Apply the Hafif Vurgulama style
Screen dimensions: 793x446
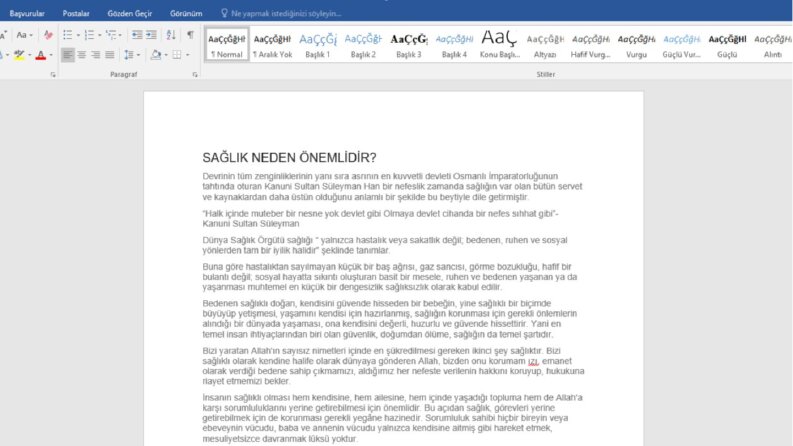(591, 44)
